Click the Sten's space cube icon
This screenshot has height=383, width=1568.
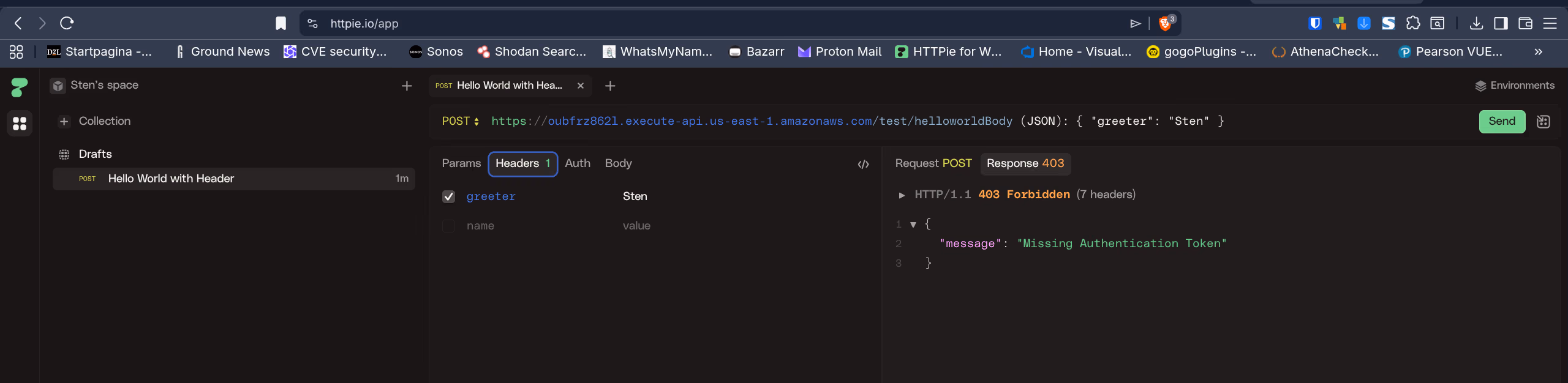pyautogui.click(x=58, y=86)
